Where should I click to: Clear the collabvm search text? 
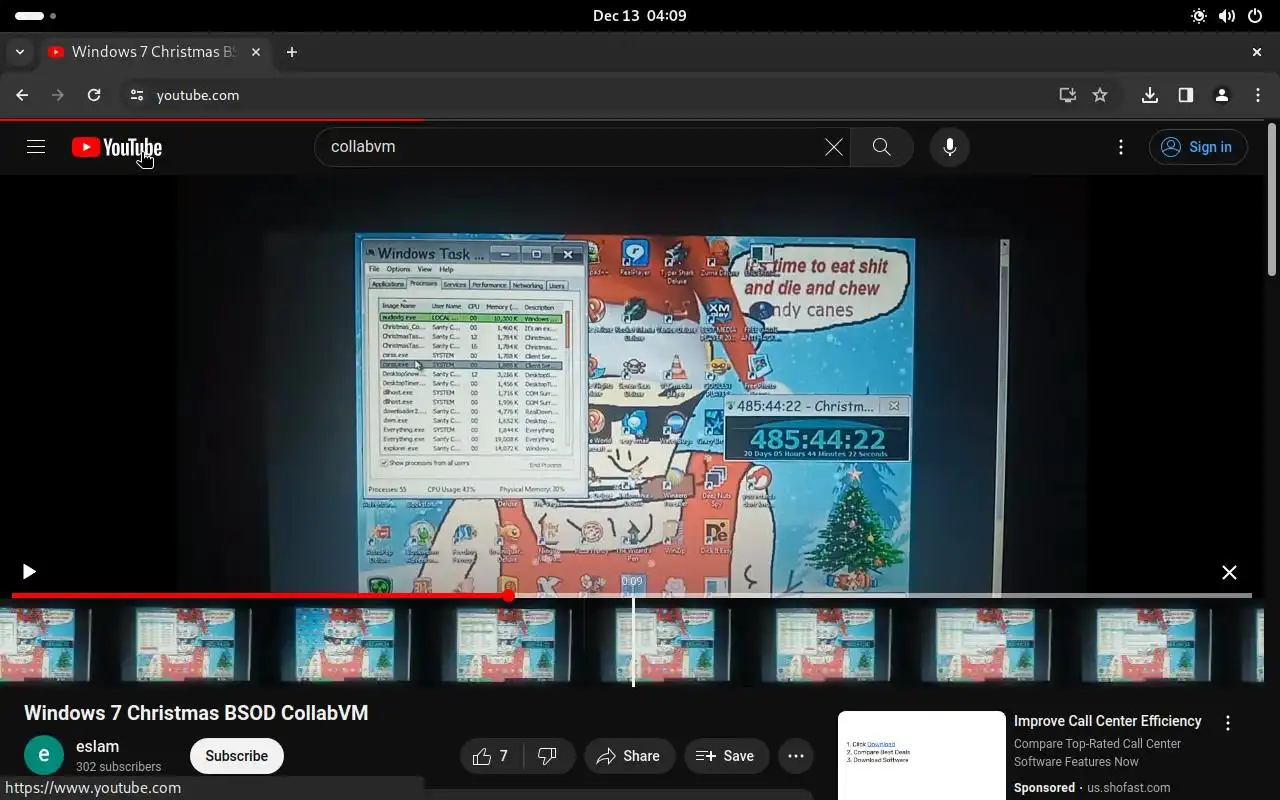(x=833, y=147)
